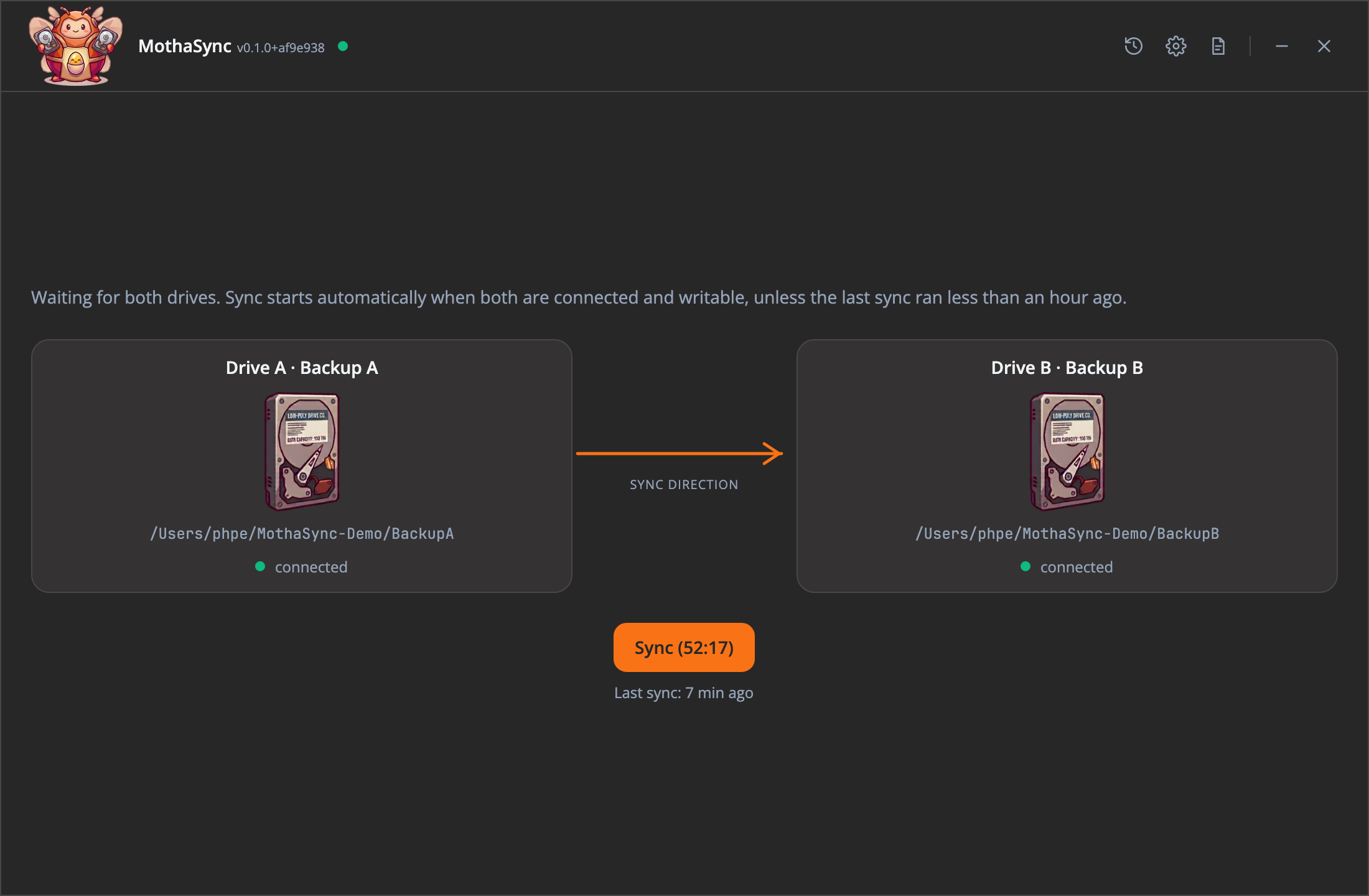Viewport: 1369px width, 896px height.
Task: Click Drive B connected status
Action: [x=1067, y=567]
